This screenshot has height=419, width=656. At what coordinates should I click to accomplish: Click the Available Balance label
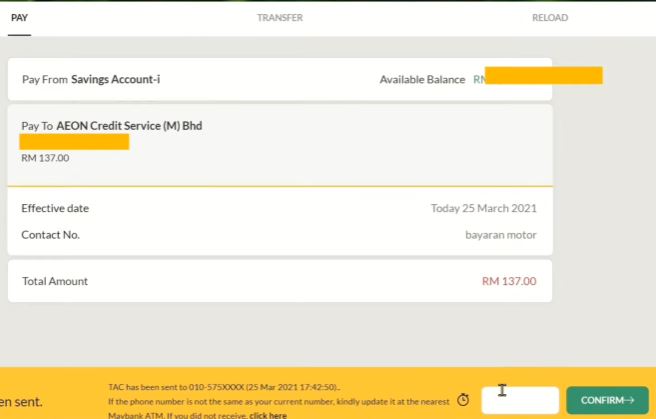coord(422,79)
